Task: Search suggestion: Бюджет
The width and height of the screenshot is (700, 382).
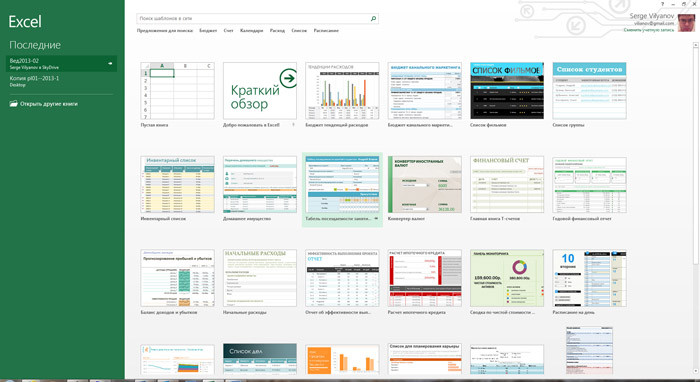Action: [208, 31]
